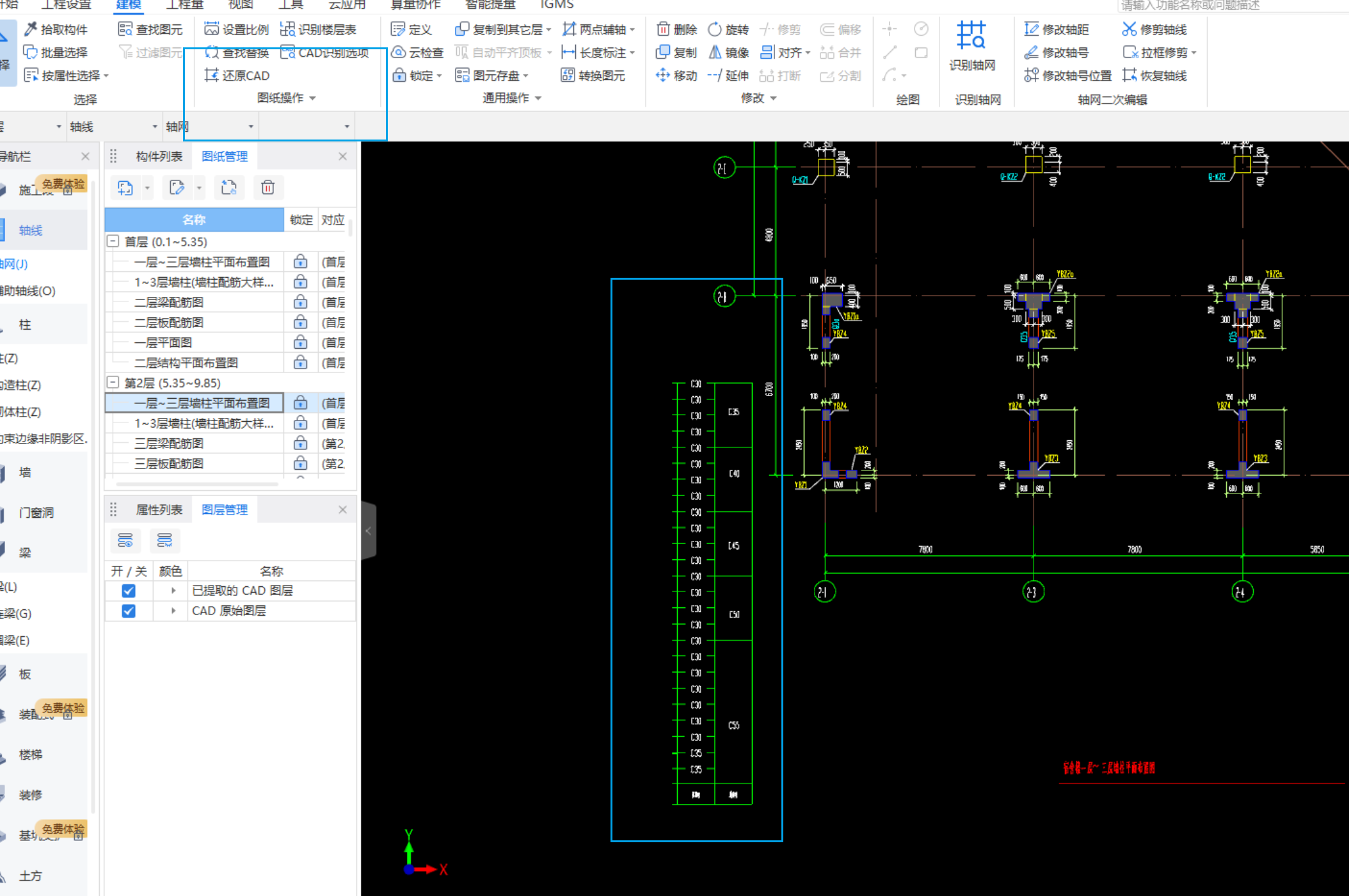Click 设置比例 set scale tool
Screen dimensions: 1349x896
(237, 29)
